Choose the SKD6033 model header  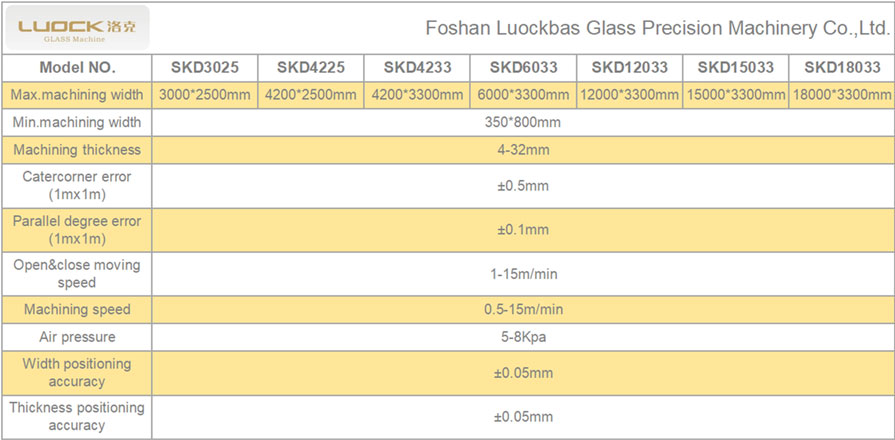[x=523, y=68]
